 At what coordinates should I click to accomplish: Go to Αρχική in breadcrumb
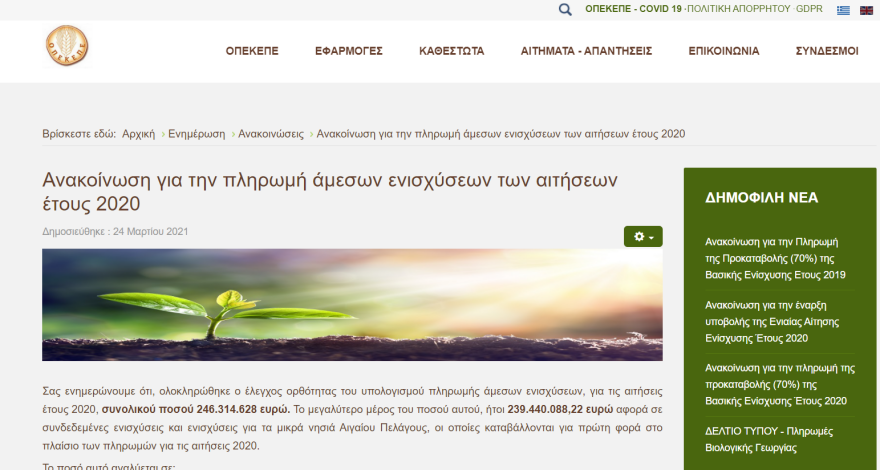click(x=138, y=134)
